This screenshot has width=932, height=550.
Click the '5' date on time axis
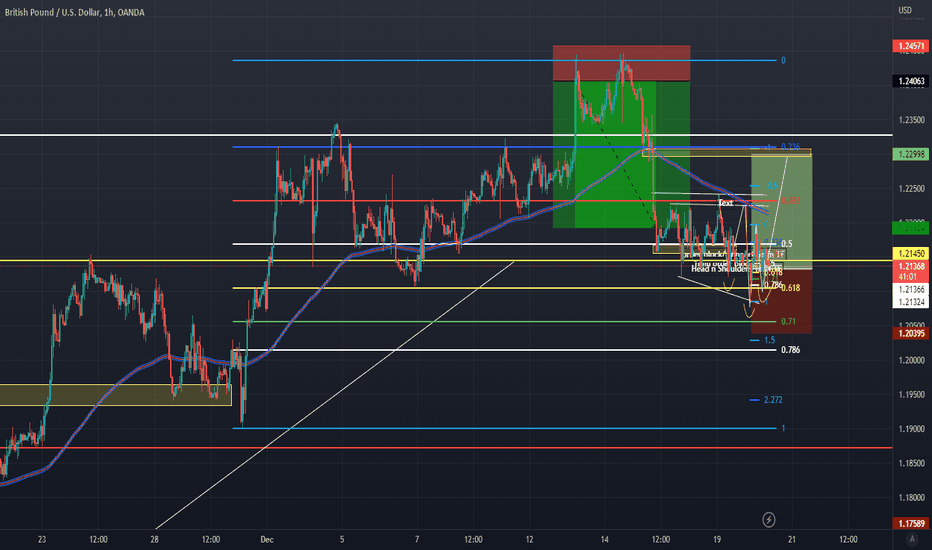click(x=342, y=540)
